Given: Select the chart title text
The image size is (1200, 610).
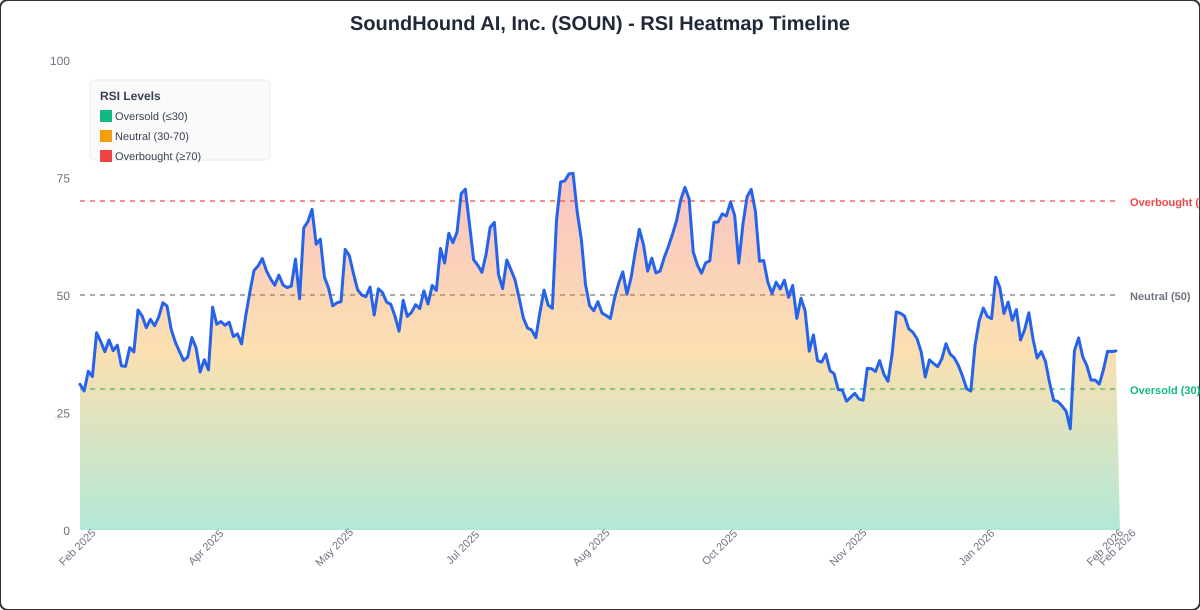Looking at the screenshot, I should pos(600,23).
